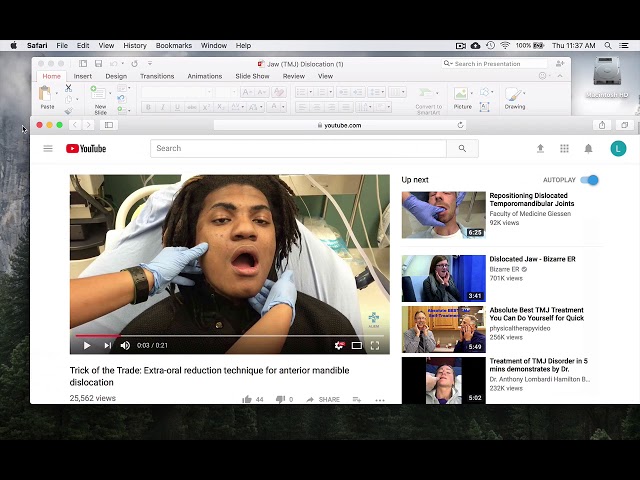Open the YouTube apps grid
The image size is (640, 480).
click(564, 149)
